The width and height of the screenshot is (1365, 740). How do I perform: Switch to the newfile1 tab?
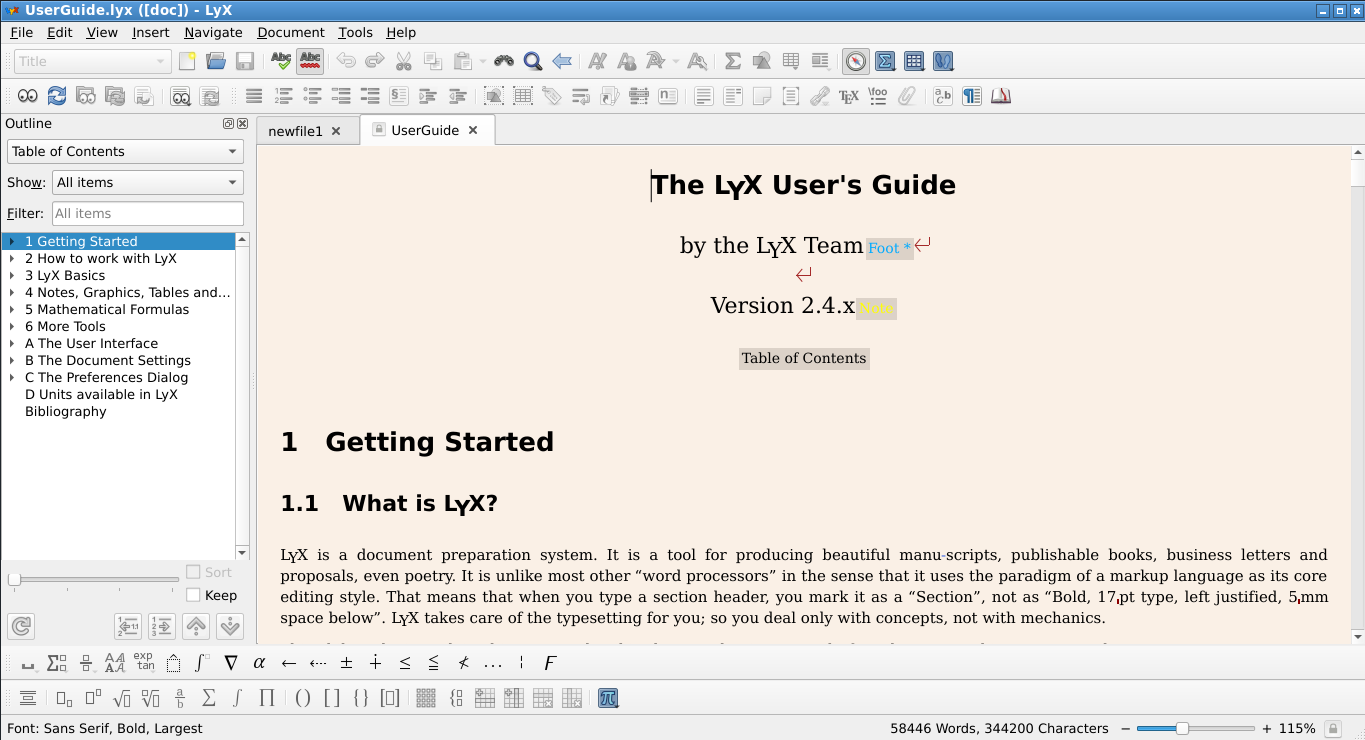coord(296,131)
